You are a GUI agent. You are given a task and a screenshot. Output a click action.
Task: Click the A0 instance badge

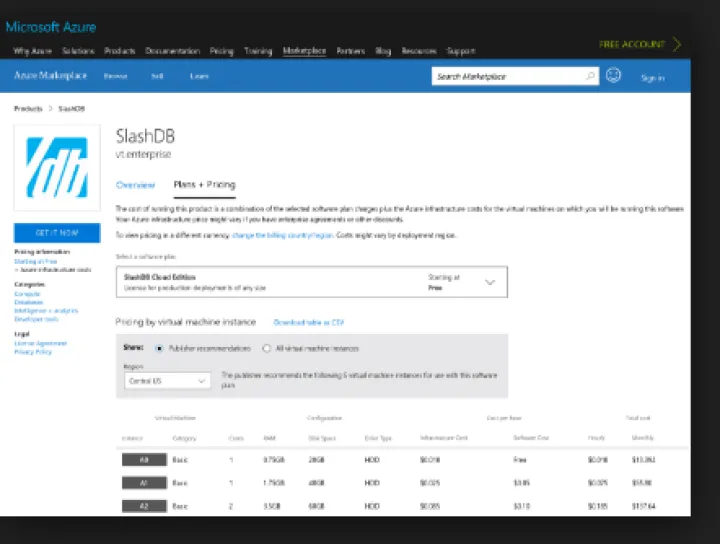(x=144, y=460)
